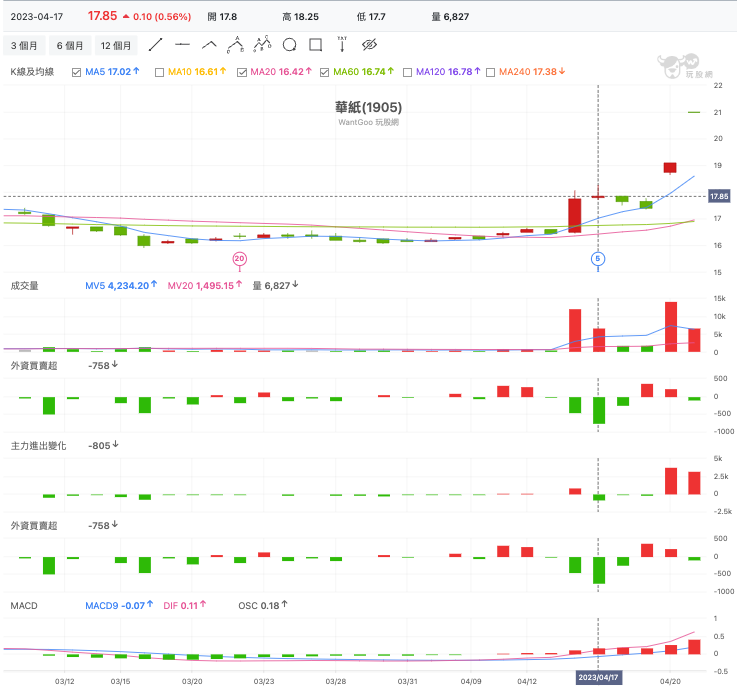Screen dimensions: 737x687
Task: Pick the multi-point wave drawing tool
Action: (262, 44)
